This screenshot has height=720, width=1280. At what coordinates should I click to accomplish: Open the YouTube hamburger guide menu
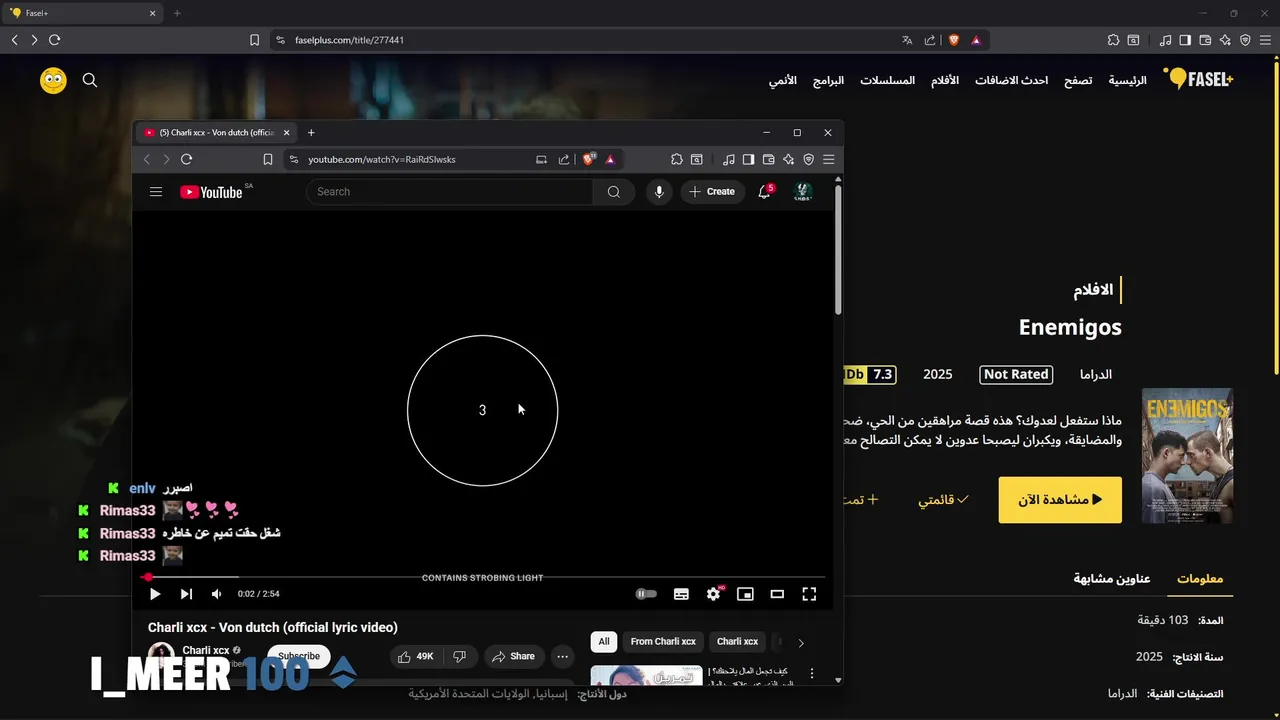(x=156, y=192)
